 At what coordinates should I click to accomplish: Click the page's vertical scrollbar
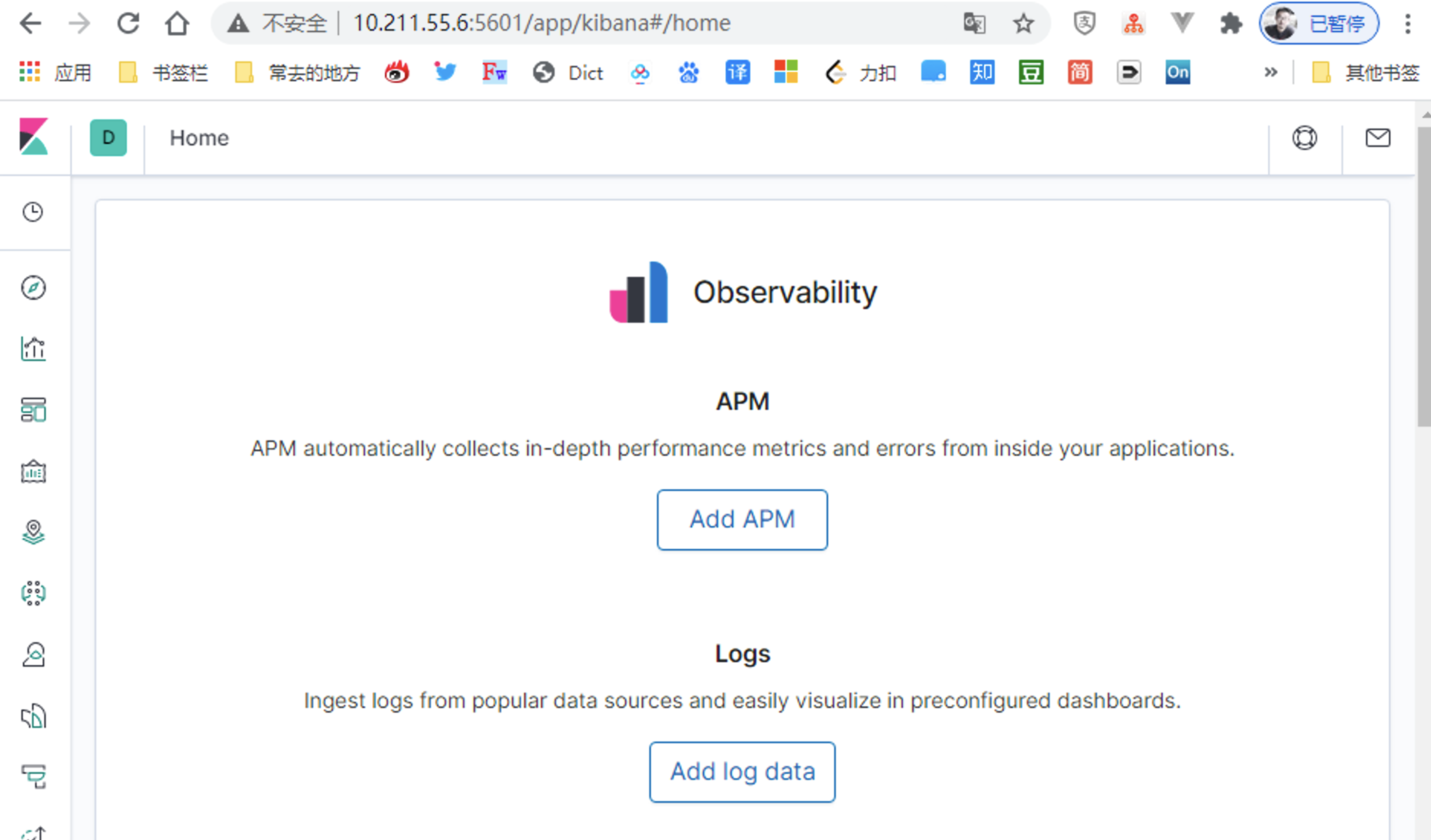point(1423,276)
